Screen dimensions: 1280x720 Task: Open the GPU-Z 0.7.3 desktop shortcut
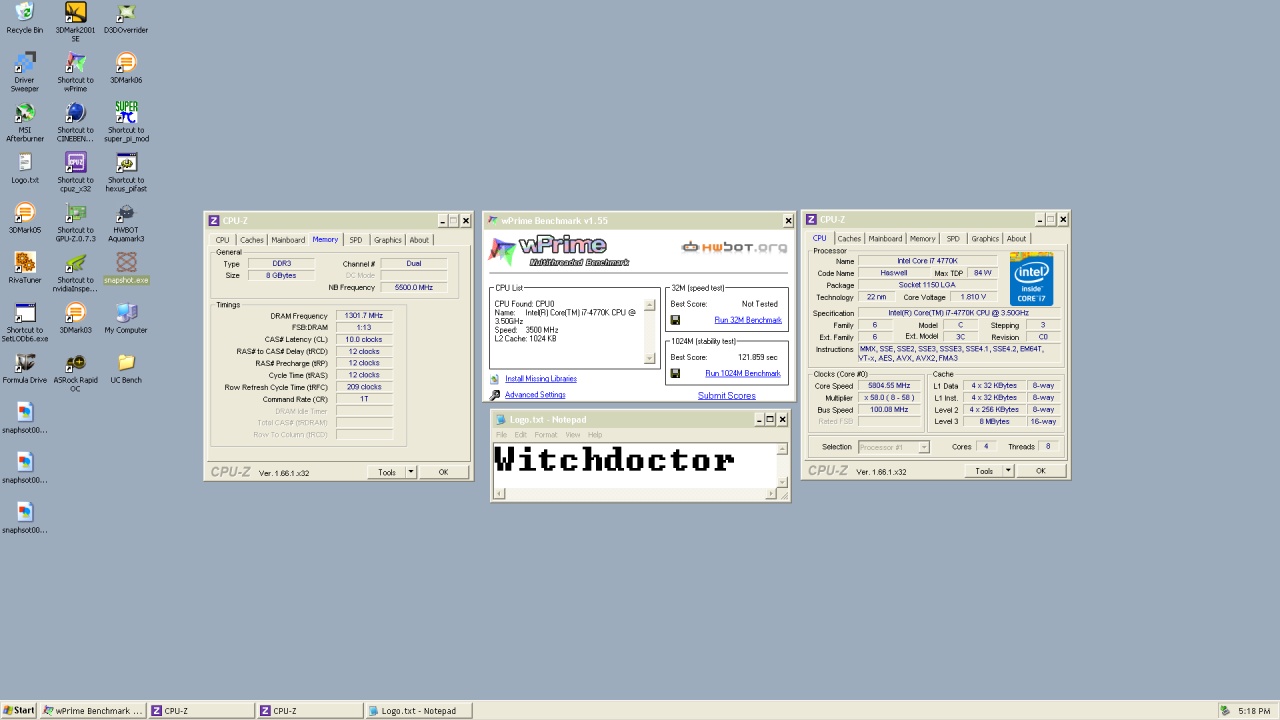(75, 214)
